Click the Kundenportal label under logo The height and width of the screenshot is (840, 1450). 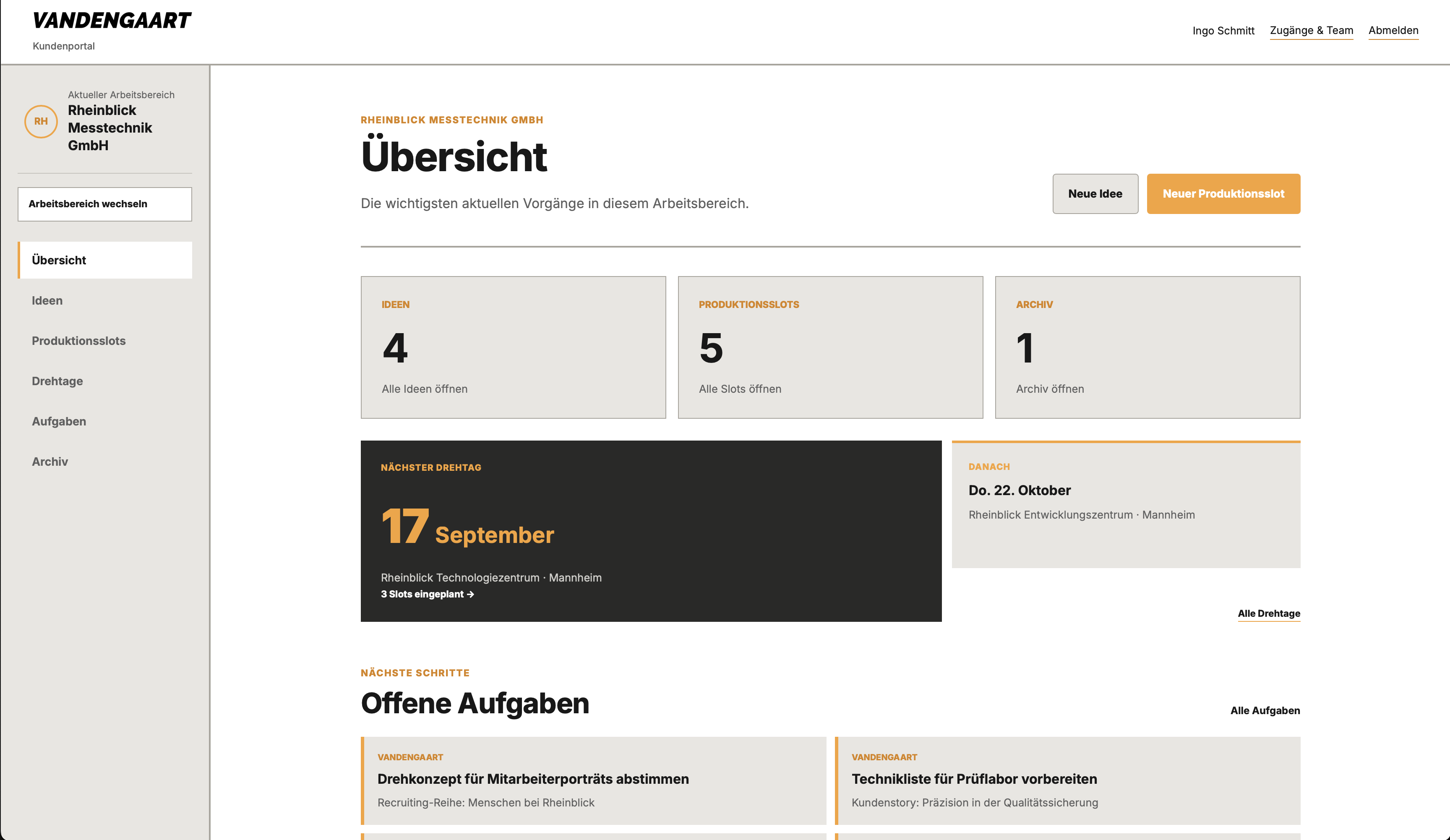point(63,46)
